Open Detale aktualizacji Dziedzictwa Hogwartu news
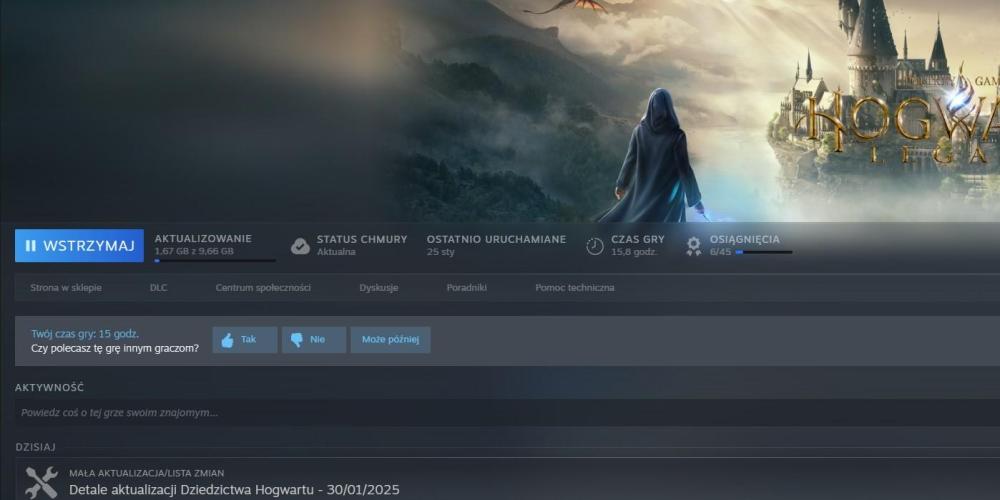Image resolution: width=1000 pixels, height=500 pixels. coord(234,490)
